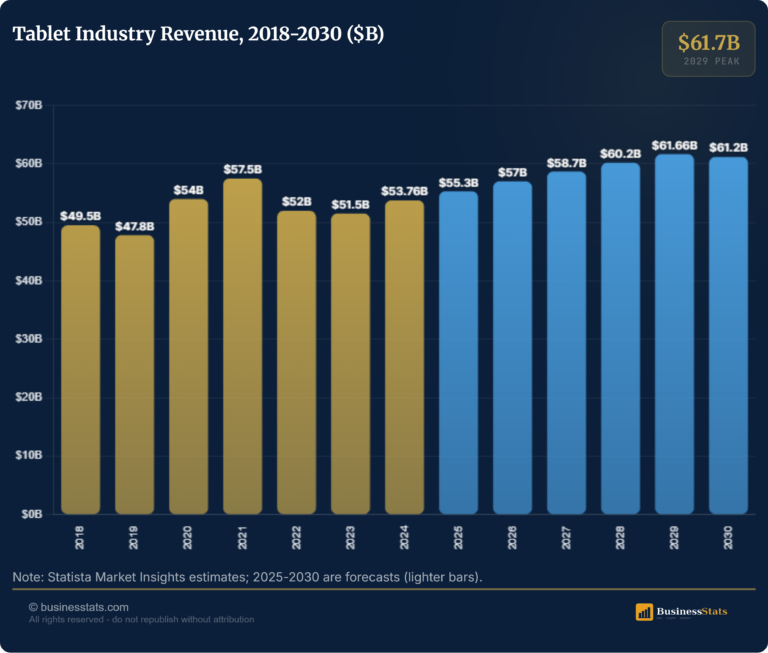The height and width of the screenshot is (653, 768).
Task: Click the $54B value label
Action: coord(189,190)
